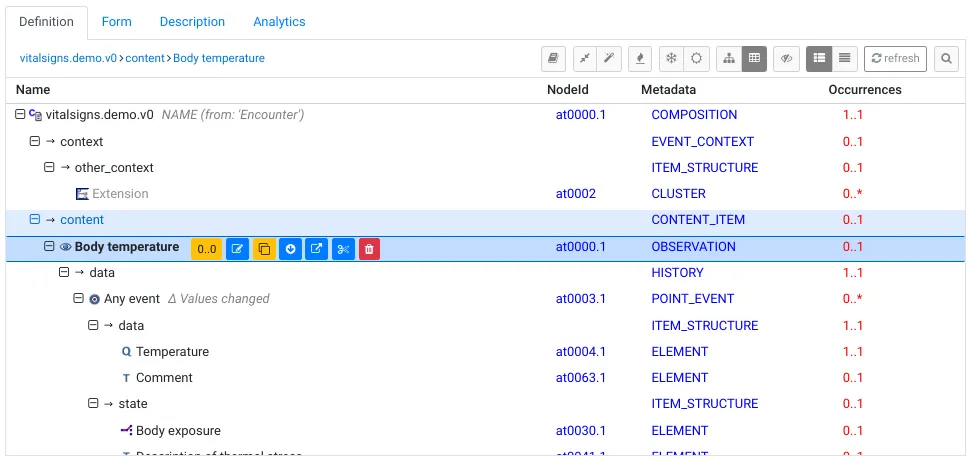Toggle the table grid view button
This screenshot has width=971, height=461.
[754, 58]
